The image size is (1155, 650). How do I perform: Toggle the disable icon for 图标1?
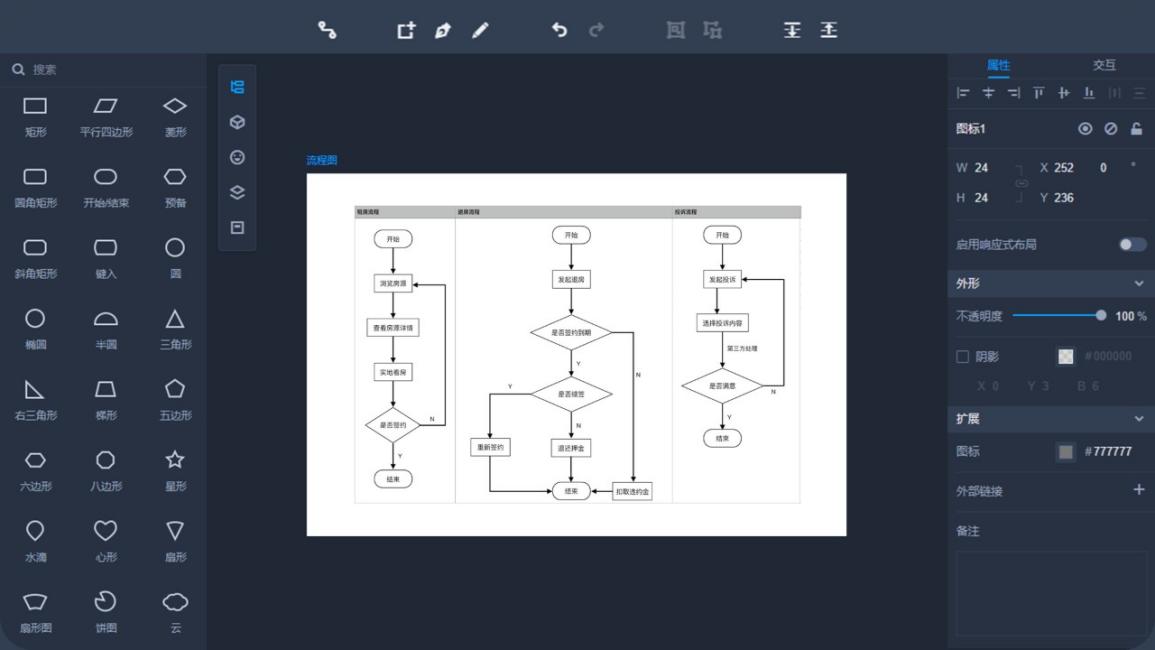(x=1111, y=128)
